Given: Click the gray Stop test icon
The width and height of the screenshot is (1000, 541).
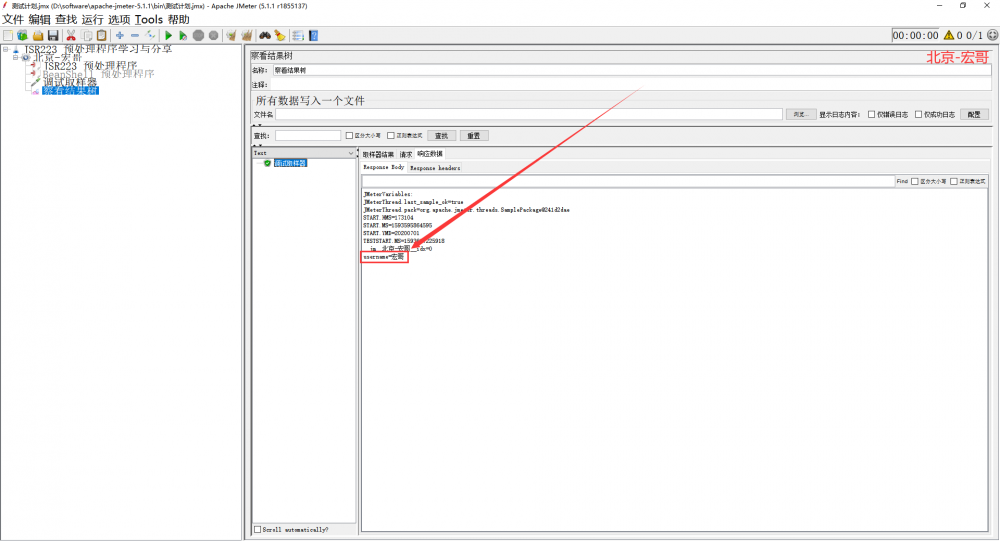Looking at the screenshot, I should (198, 36).
